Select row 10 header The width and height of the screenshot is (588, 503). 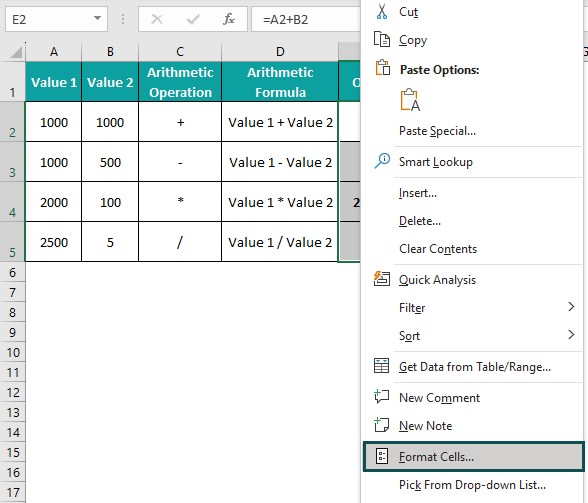[12, 352]
